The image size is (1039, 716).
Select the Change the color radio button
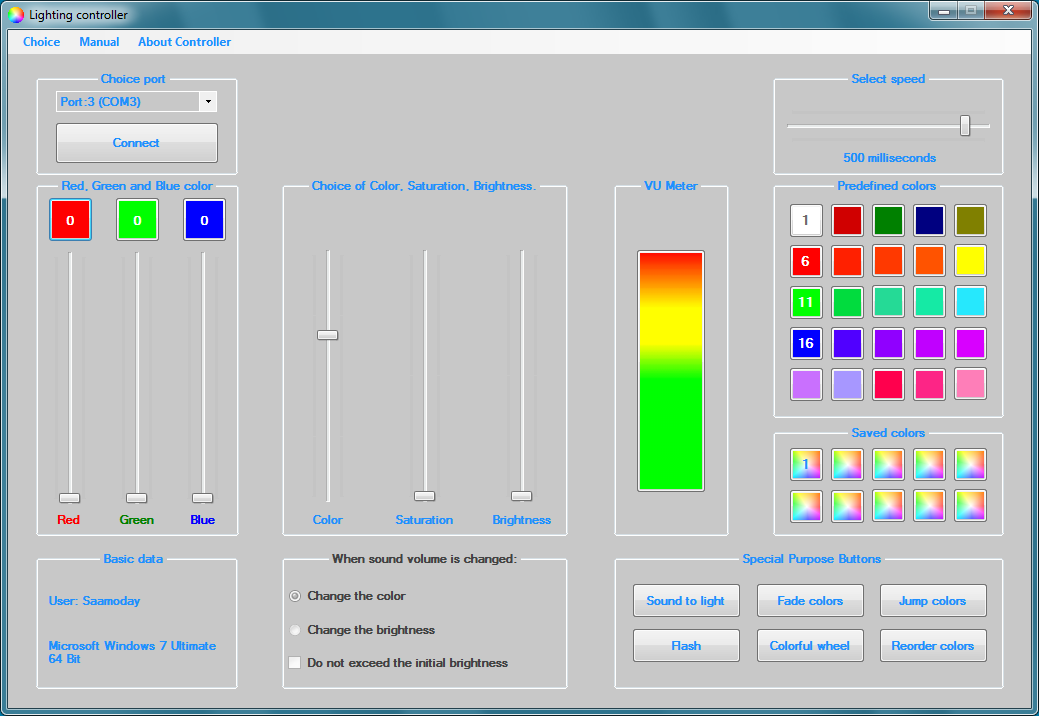point(295,596)
